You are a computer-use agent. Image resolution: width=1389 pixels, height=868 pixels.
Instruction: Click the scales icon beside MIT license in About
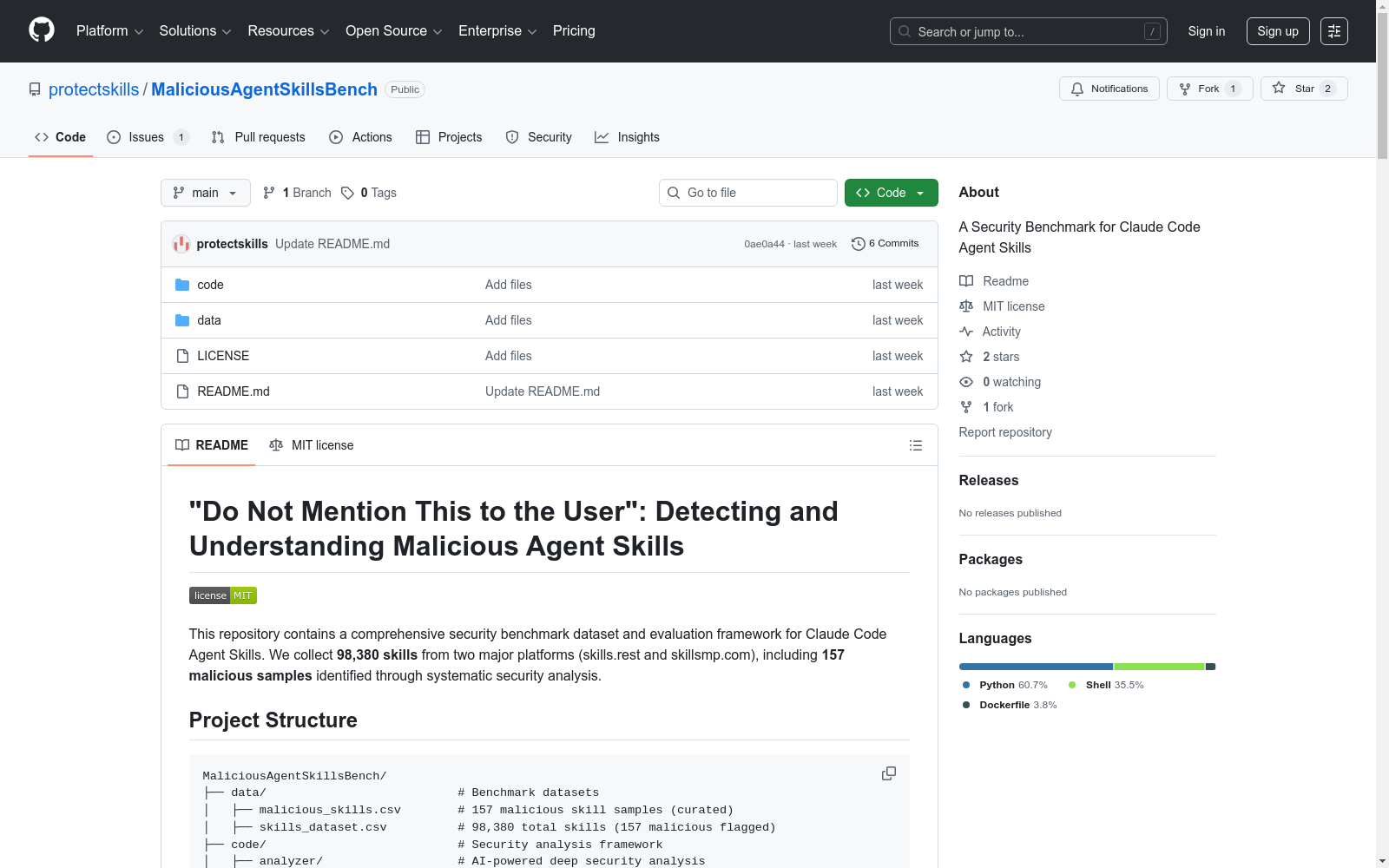966,306
